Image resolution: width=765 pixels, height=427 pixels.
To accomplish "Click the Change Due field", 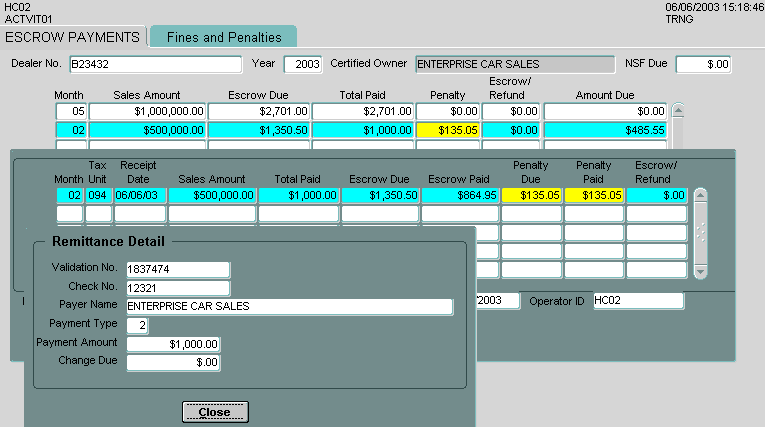I will [x=173, y=362].
